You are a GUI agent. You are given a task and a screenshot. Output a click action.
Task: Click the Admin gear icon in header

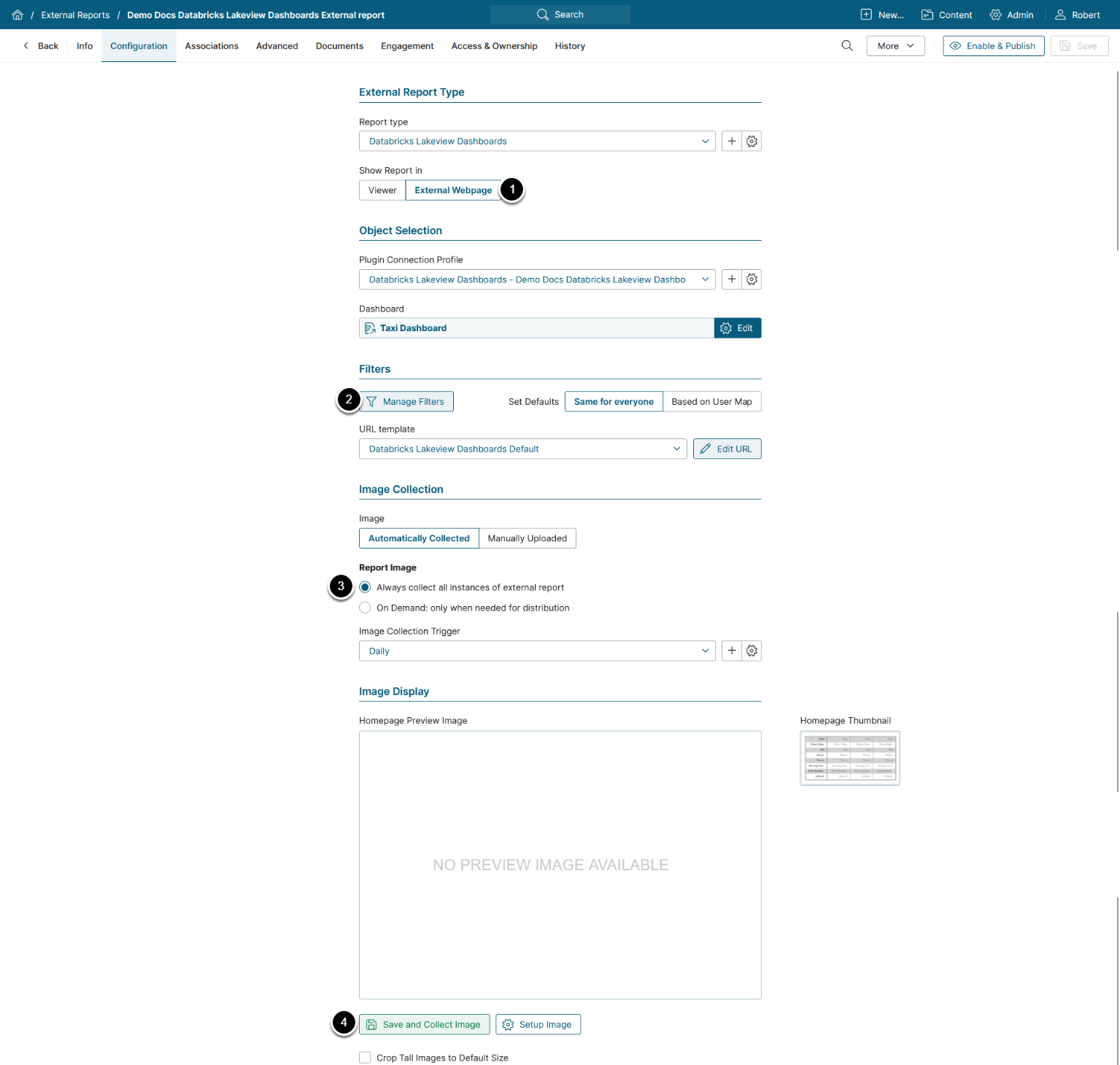click(x=995, y=15)
